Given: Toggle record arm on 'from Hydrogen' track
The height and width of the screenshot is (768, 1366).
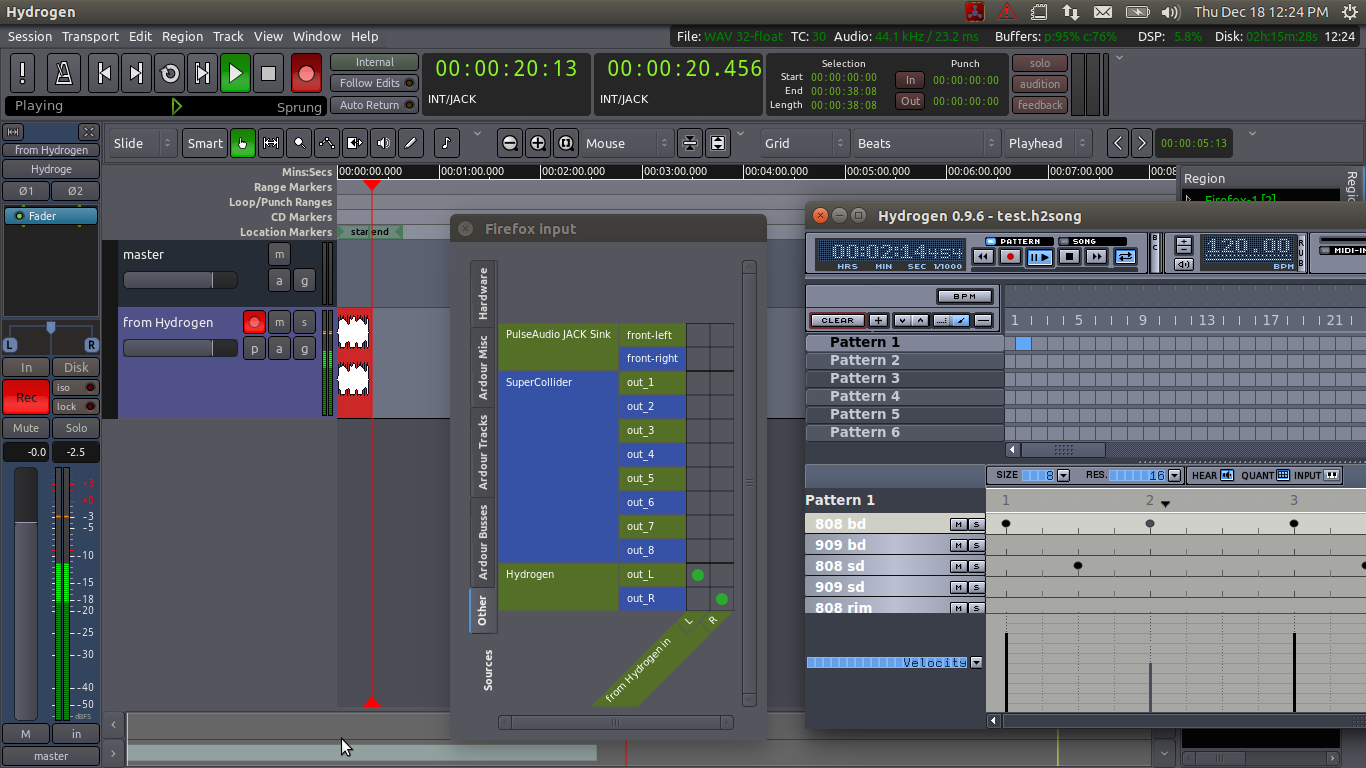Looking at the screenshot, I should point(254,322).
